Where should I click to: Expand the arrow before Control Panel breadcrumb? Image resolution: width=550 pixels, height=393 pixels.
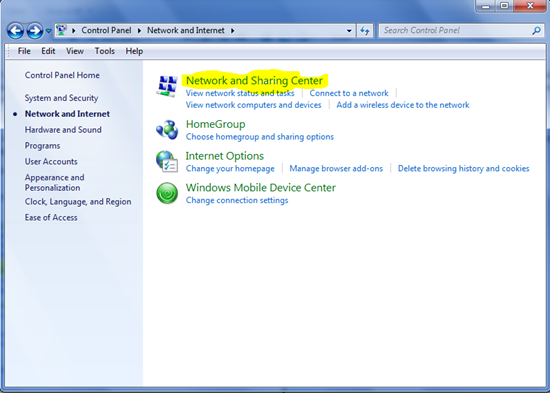[x=74, y=31]
